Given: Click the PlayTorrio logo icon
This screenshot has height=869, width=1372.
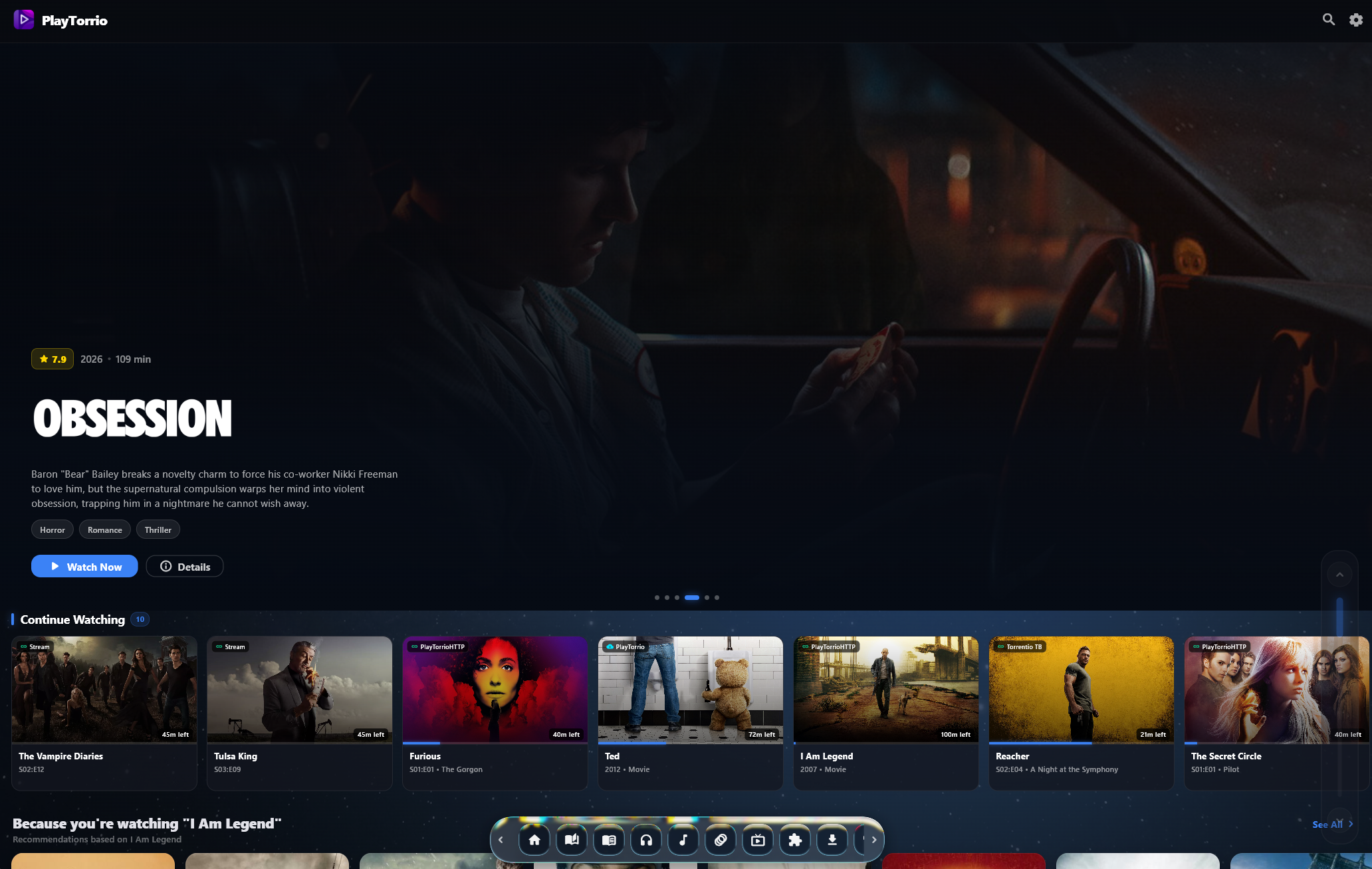Looking at the screenshot, I should tap(24, 20).
